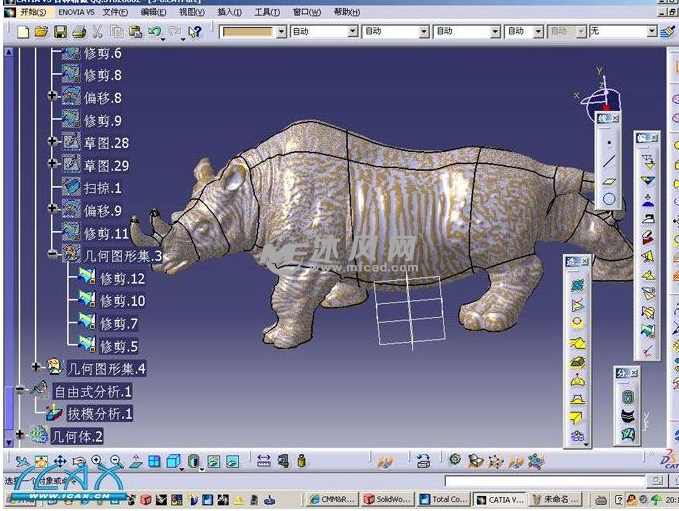679x511 pixels.
Task: Click the Print icon in the toolbar
Action: point(78,32)
